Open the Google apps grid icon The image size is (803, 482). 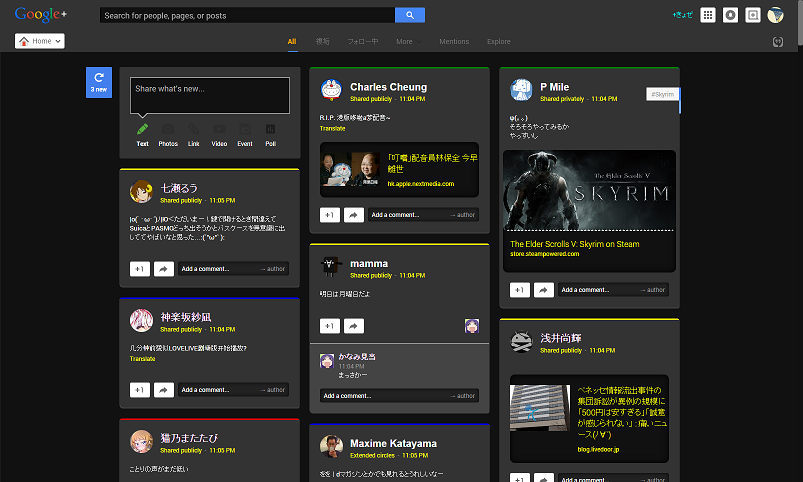708,15
